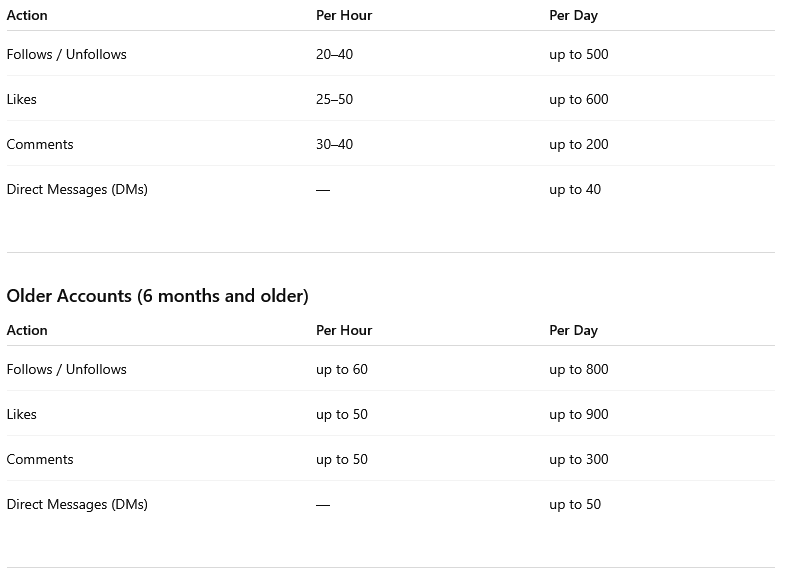Image resolution: width=788 pixels, height=579 pixels.
Task: Click "Likes" label in the "up to 900" row
Action: pos(21,415)
